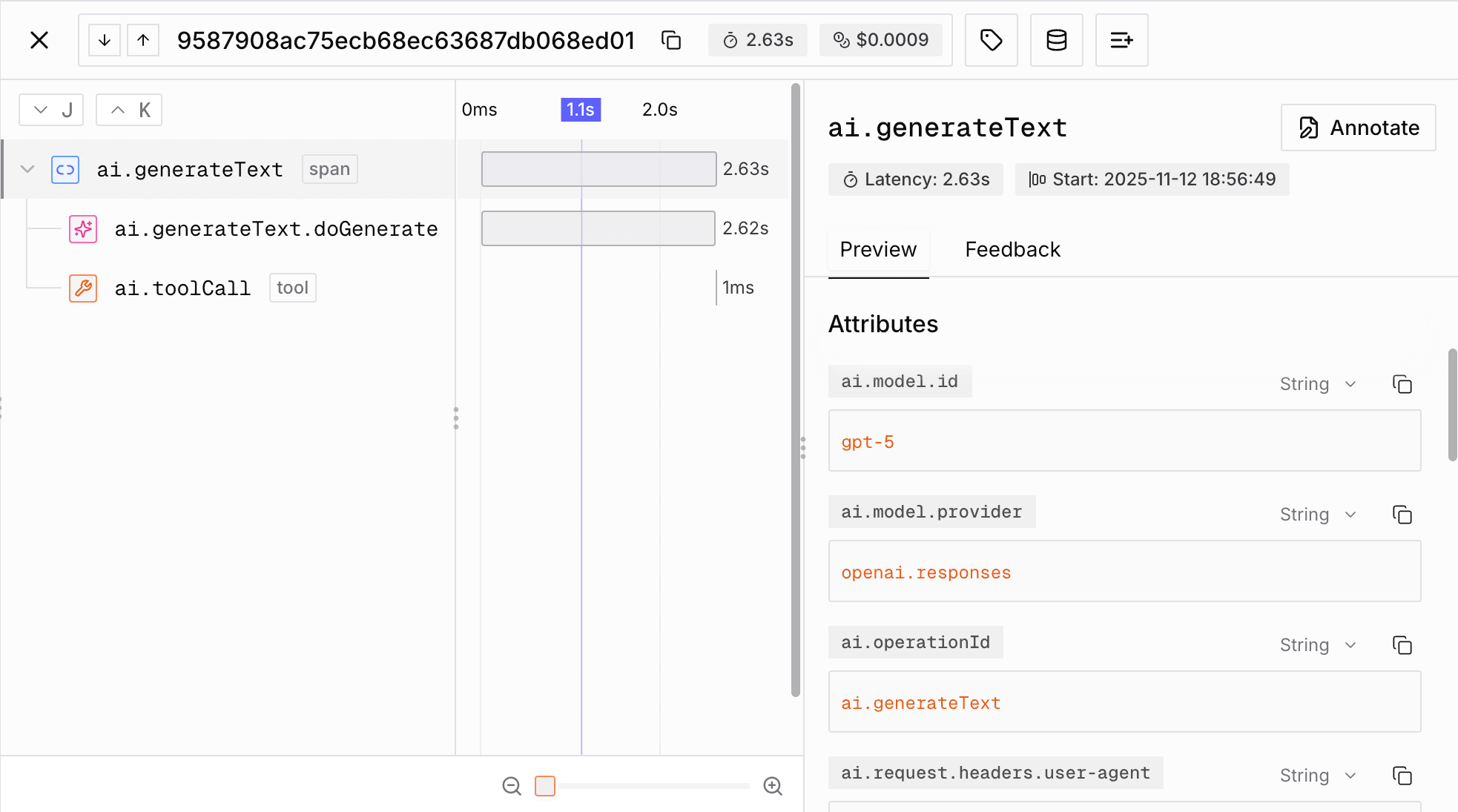Switch to the Feedback tab
The image size is (1458, 812).
click(1012, 249)
